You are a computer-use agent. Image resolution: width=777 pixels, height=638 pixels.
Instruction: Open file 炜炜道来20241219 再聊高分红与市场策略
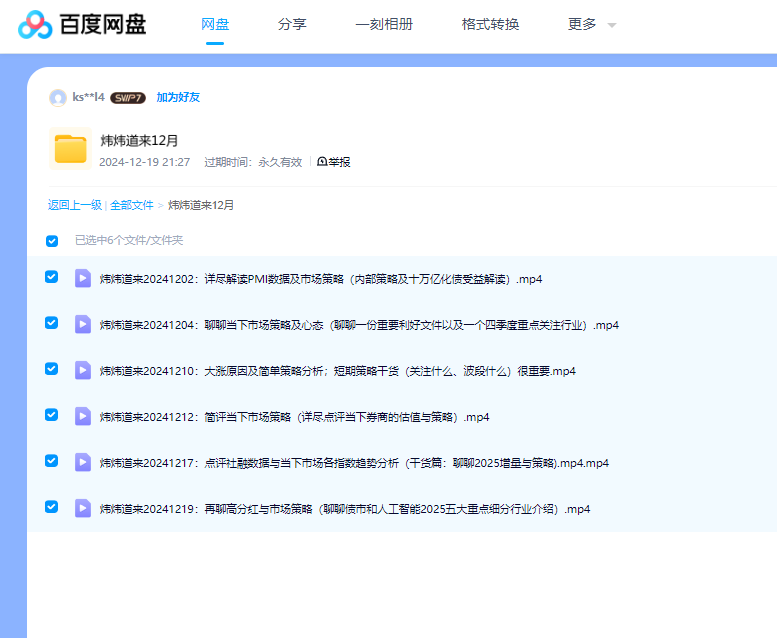tap(345, 509)
